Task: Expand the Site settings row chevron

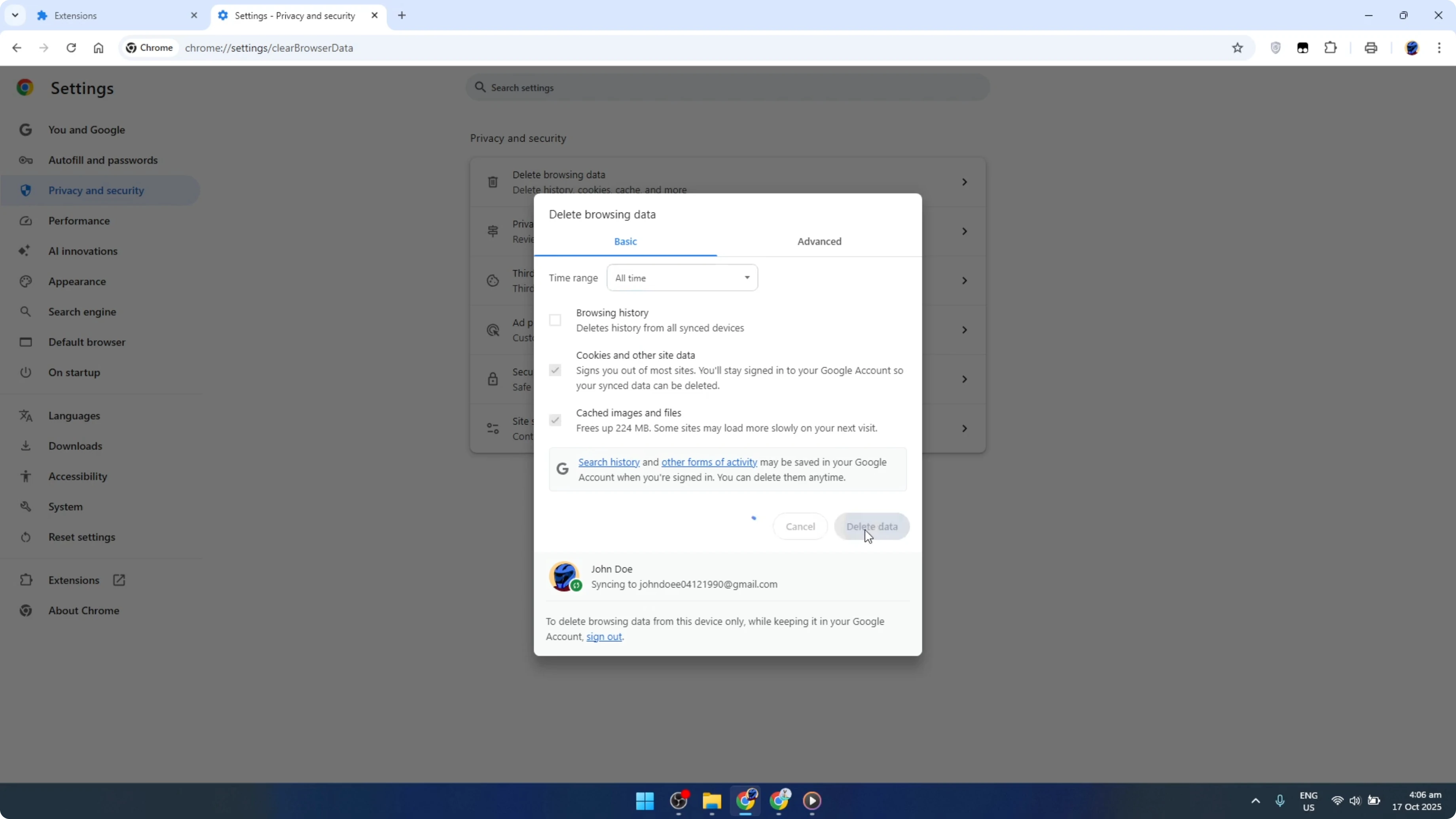Action: click(964, 428)
